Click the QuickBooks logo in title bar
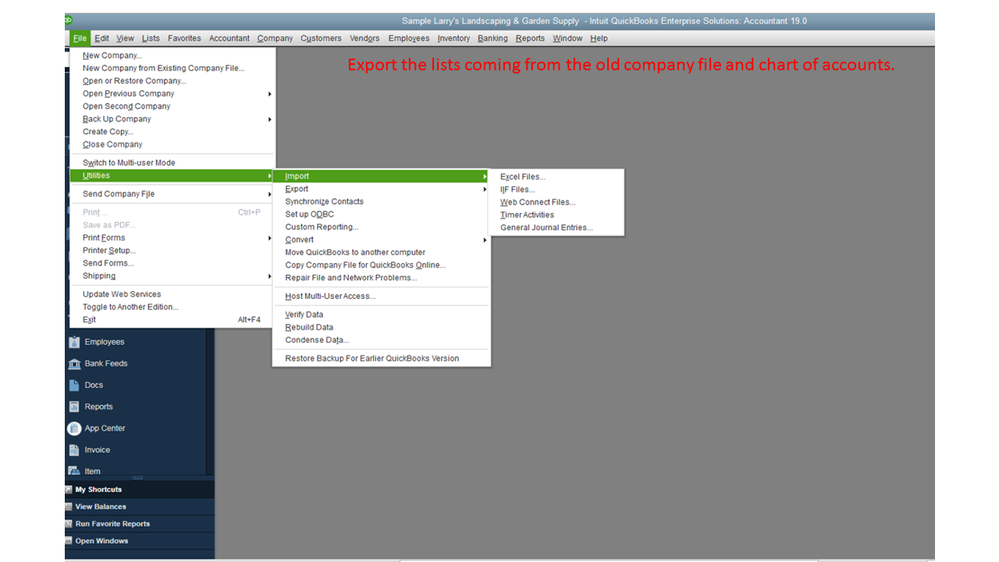 69,21
